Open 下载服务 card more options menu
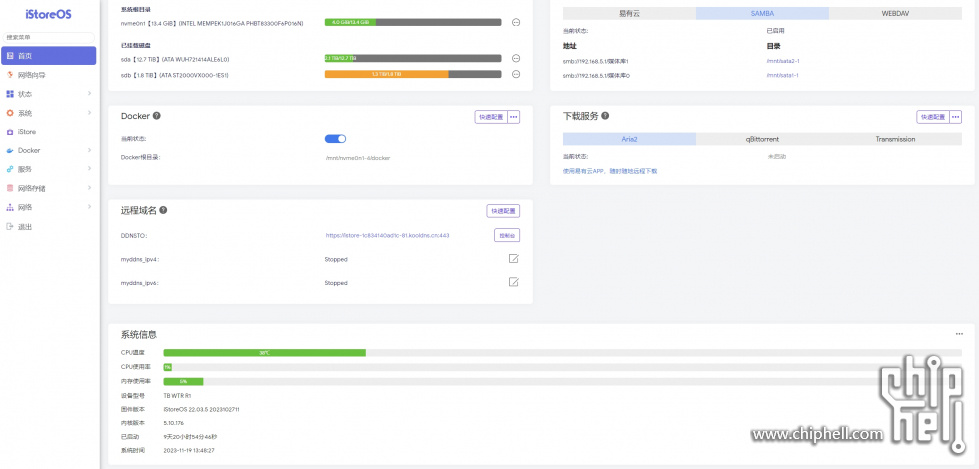Viewport: 979px width, 469px height. [x=955, y=117]
